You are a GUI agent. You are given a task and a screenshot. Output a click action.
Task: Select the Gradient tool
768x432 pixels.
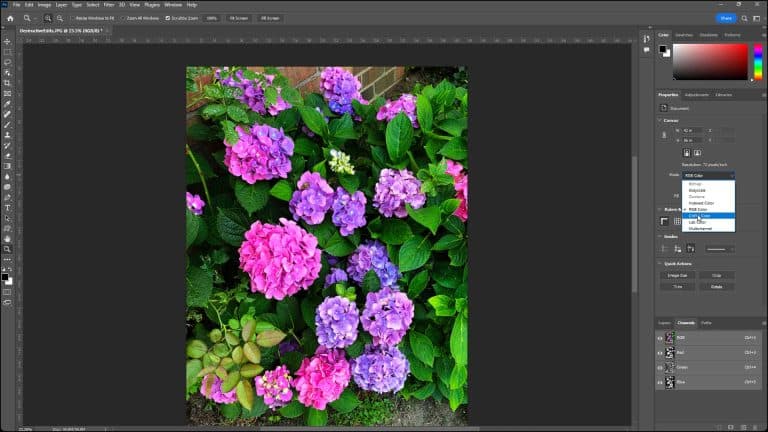pyautogui.click(x=7, y=166)
